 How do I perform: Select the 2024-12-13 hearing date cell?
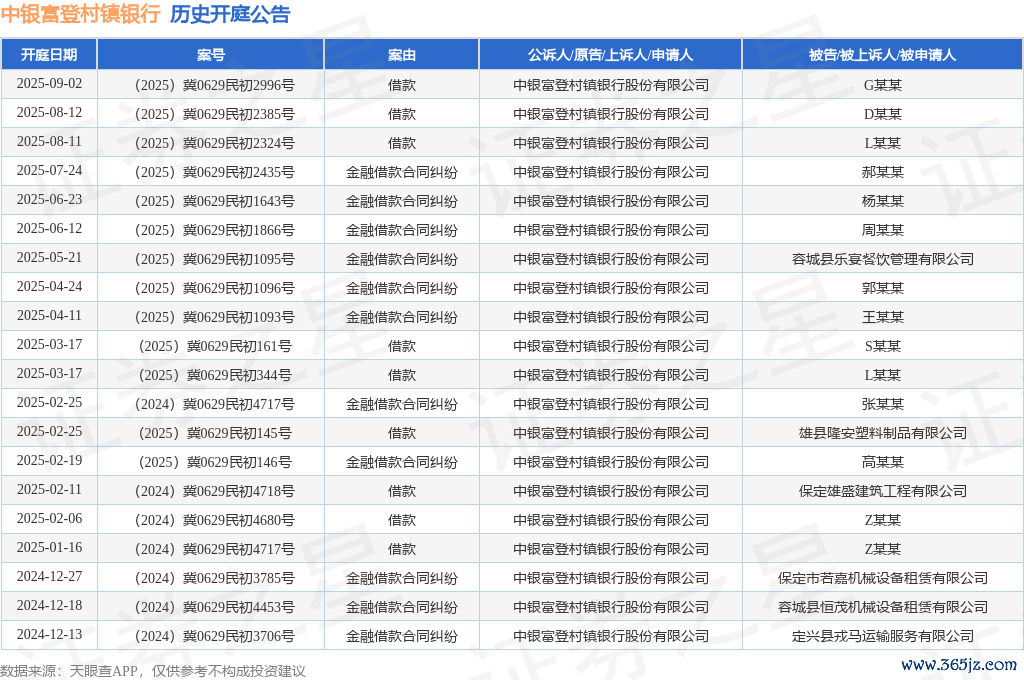tap(49, 635)
